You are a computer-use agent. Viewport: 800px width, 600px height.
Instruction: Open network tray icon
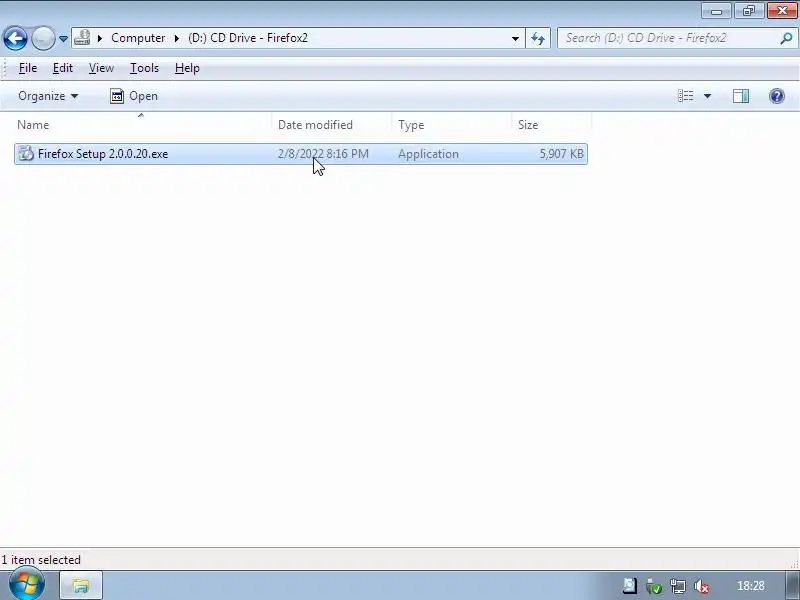678,587
